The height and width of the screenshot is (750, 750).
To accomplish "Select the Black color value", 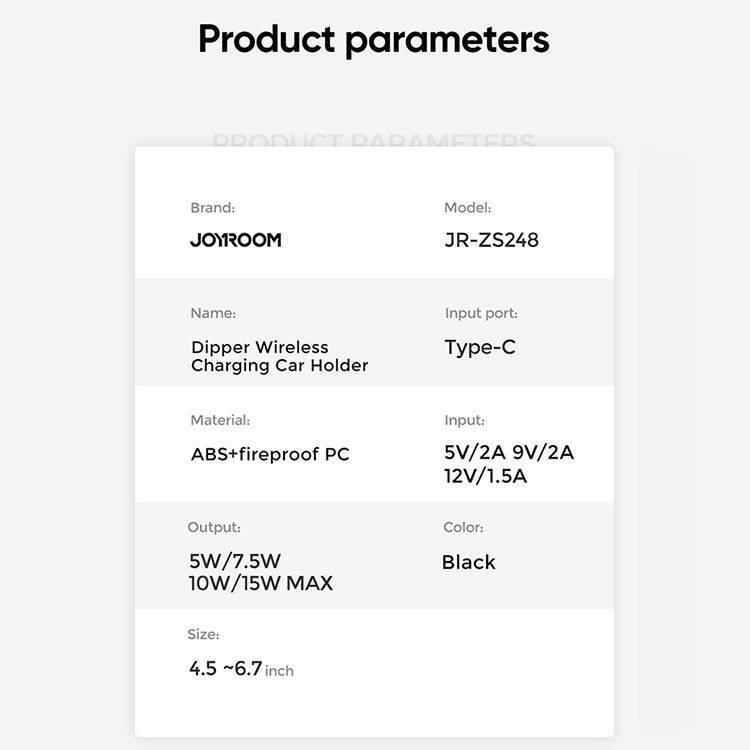I will click(469, 562).
